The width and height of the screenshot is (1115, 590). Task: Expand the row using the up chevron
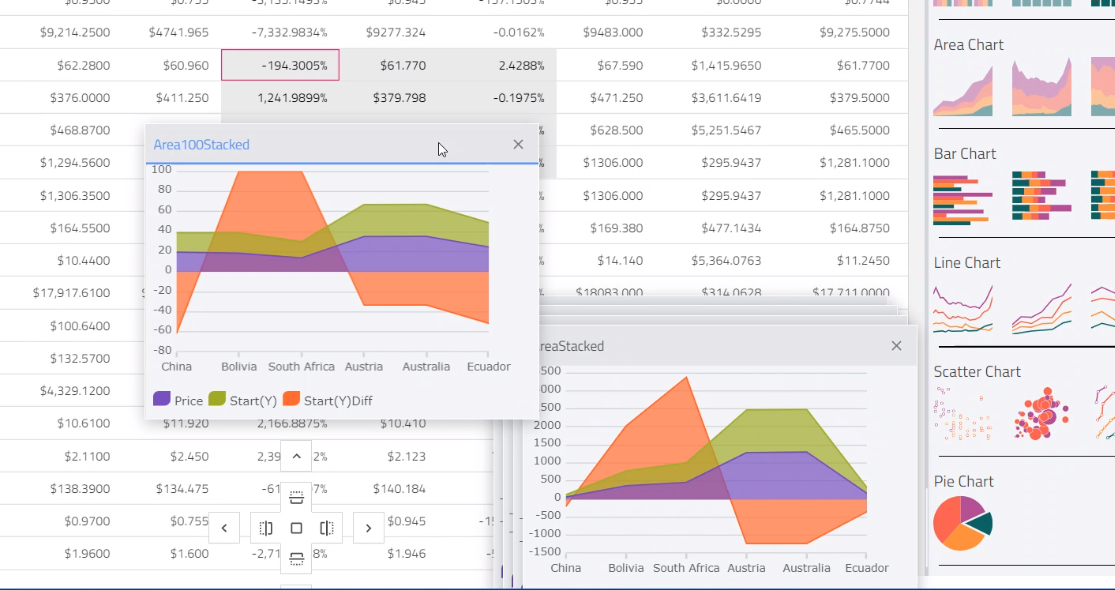point(295,457)
